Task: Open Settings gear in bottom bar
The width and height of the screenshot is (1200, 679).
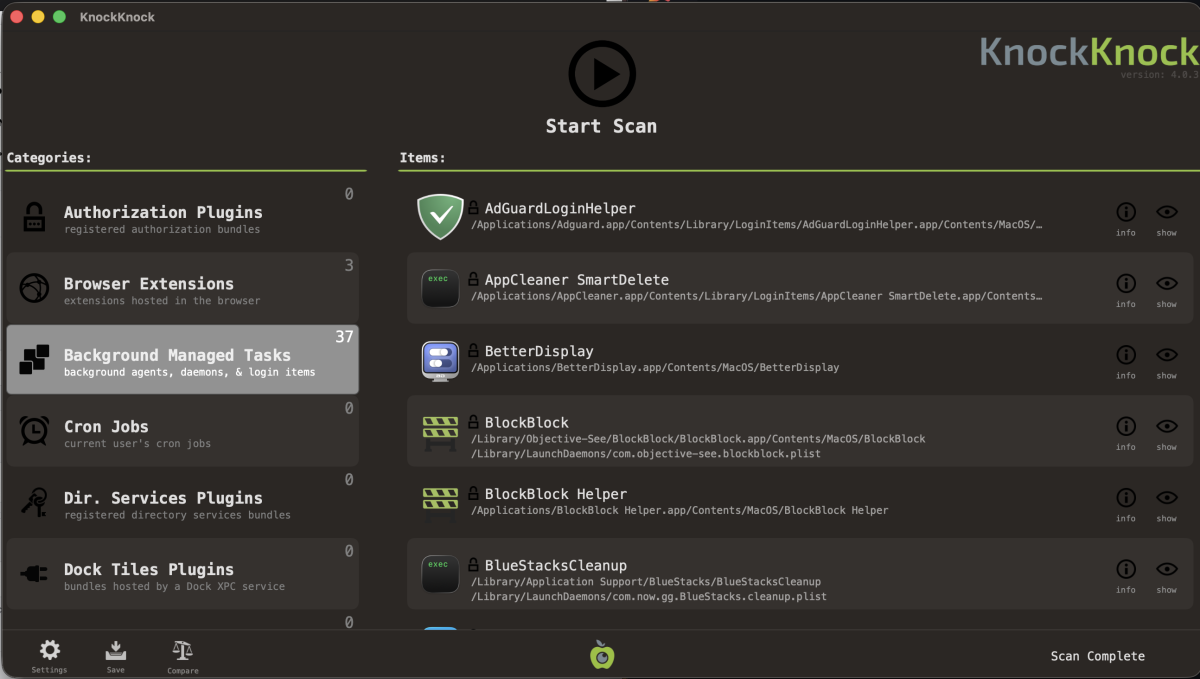Action: tap(49, 650)
